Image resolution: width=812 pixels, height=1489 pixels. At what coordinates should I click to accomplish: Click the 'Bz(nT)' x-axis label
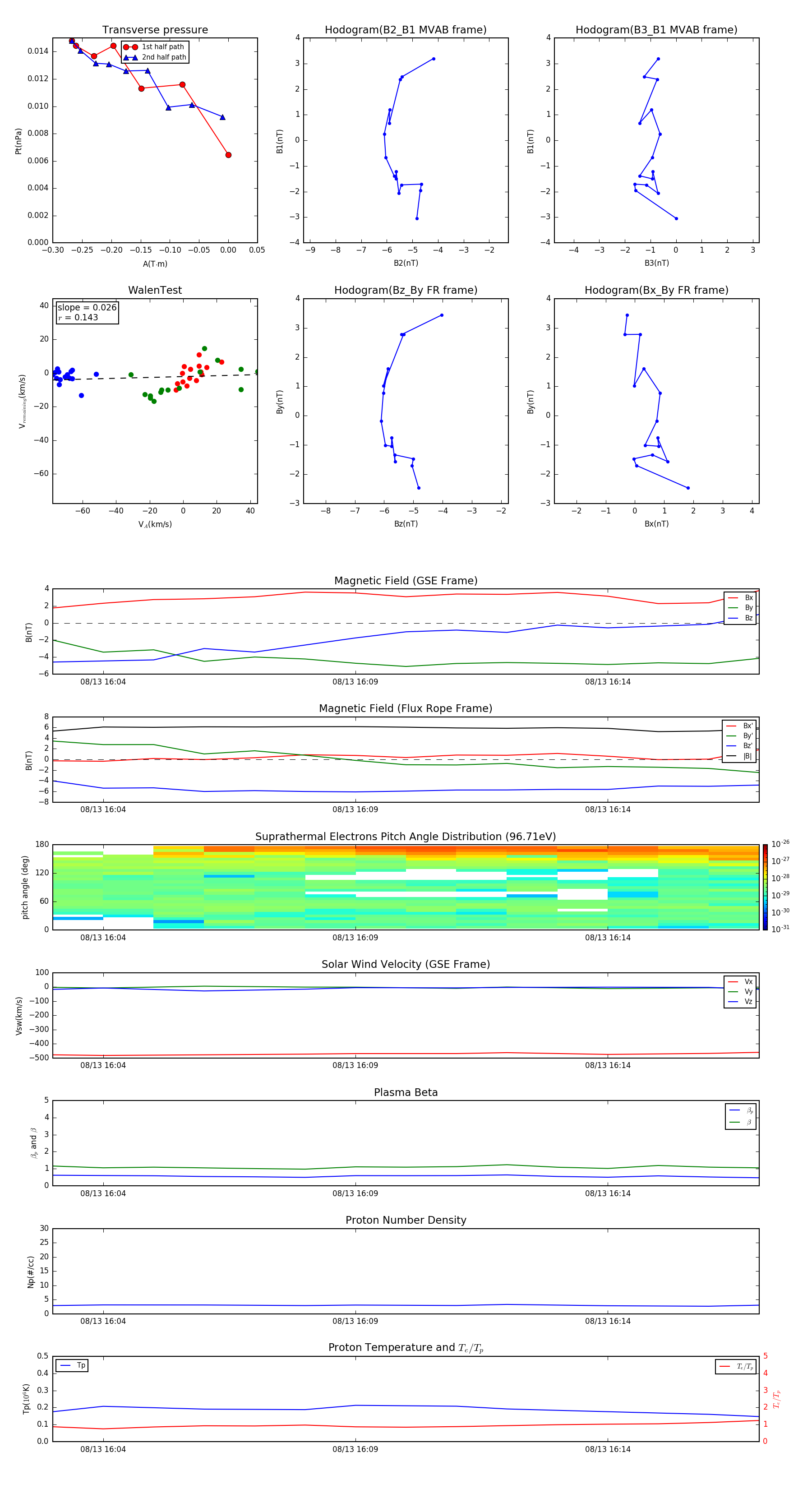click(406, 524)
